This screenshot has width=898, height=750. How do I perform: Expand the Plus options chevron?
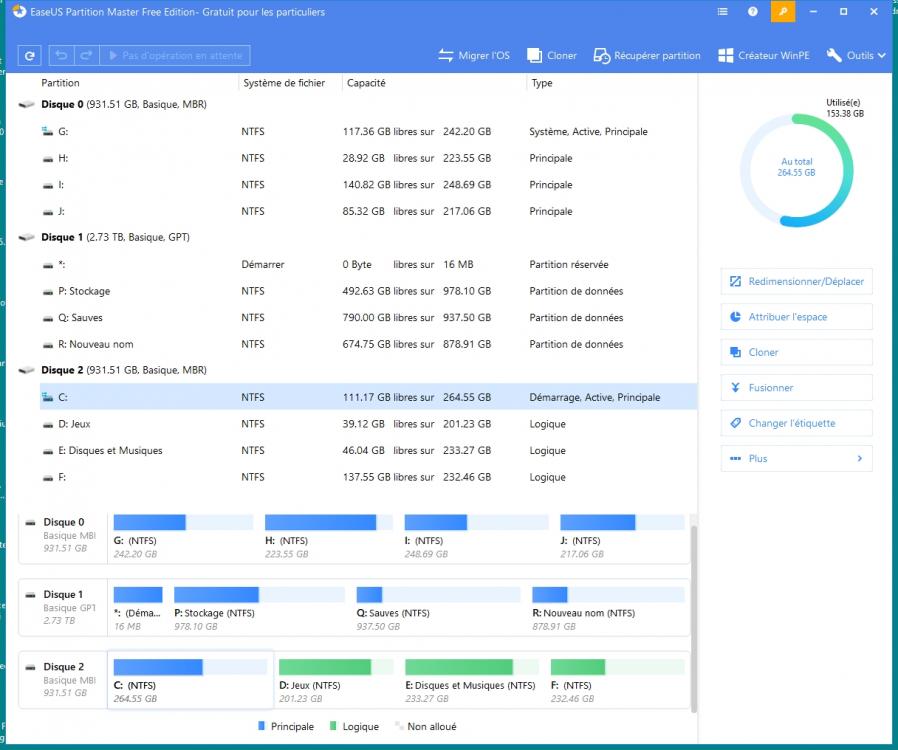(x=858, y=459)
